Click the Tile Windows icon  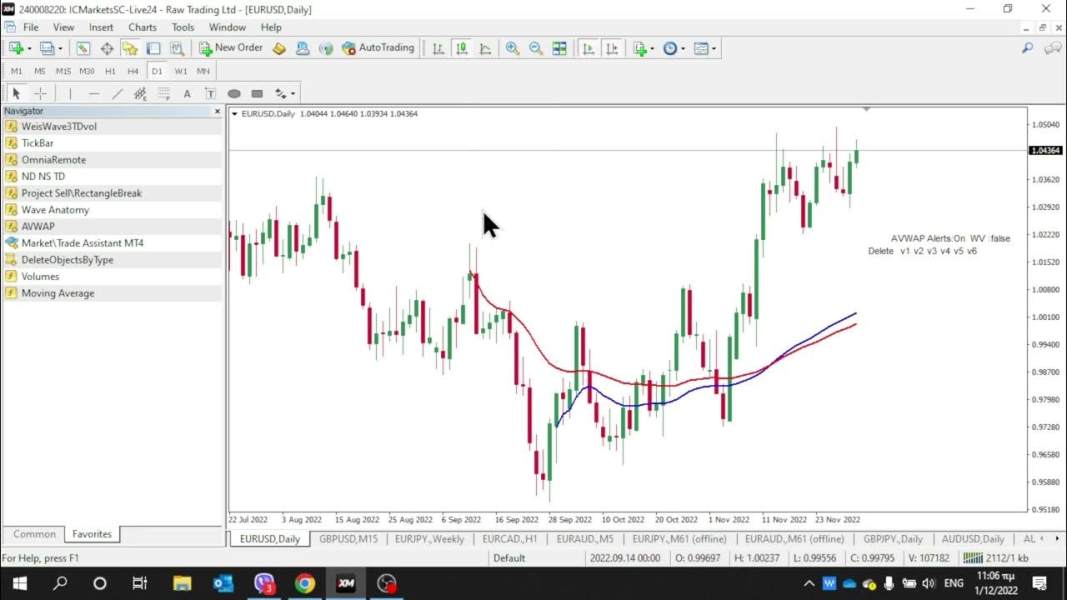(x=559, y=48)
